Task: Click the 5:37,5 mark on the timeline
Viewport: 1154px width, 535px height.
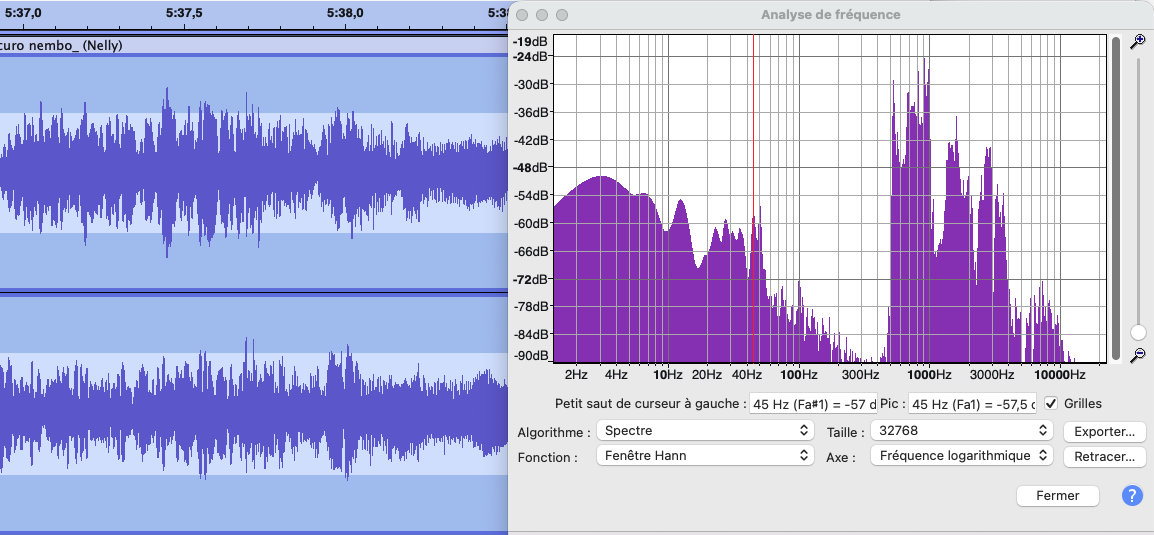Action: pyautogui.click(x=185, y=13)
